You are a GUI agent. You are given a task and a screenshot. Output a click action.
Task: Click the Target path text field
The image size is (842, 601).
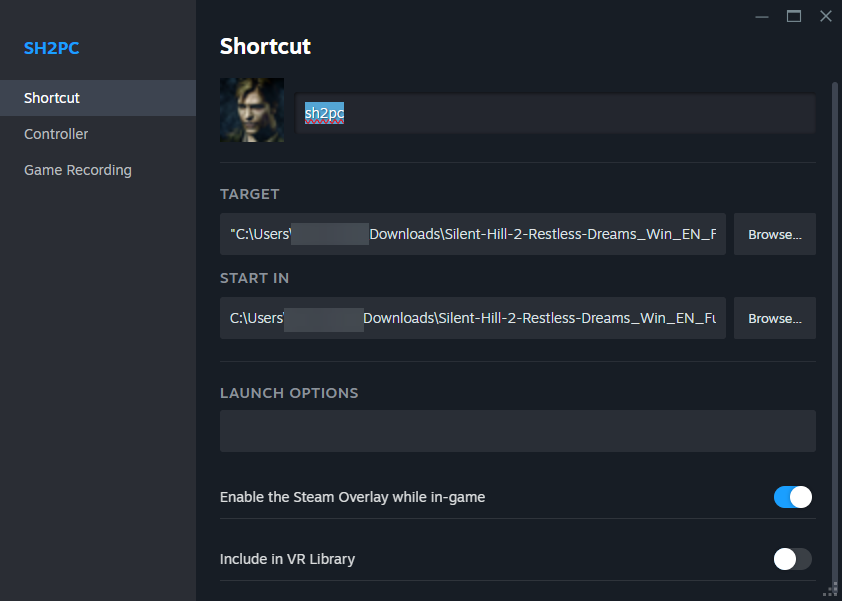pos(472,234)
